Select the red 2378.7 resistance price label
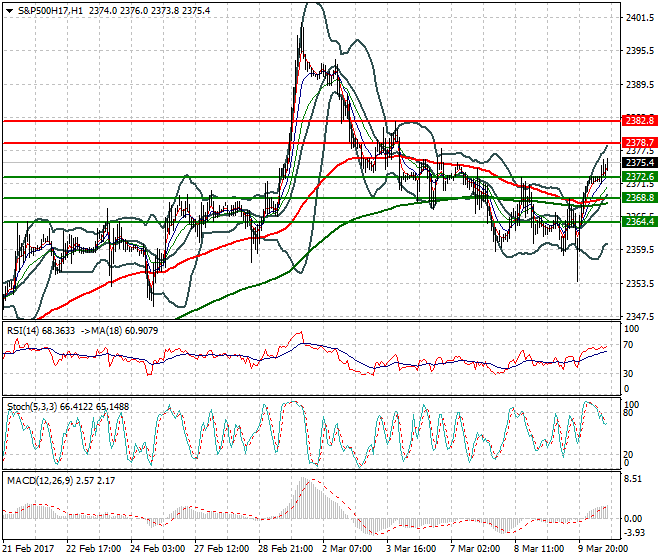Screen dimensions: 660x560 point(639,142)
